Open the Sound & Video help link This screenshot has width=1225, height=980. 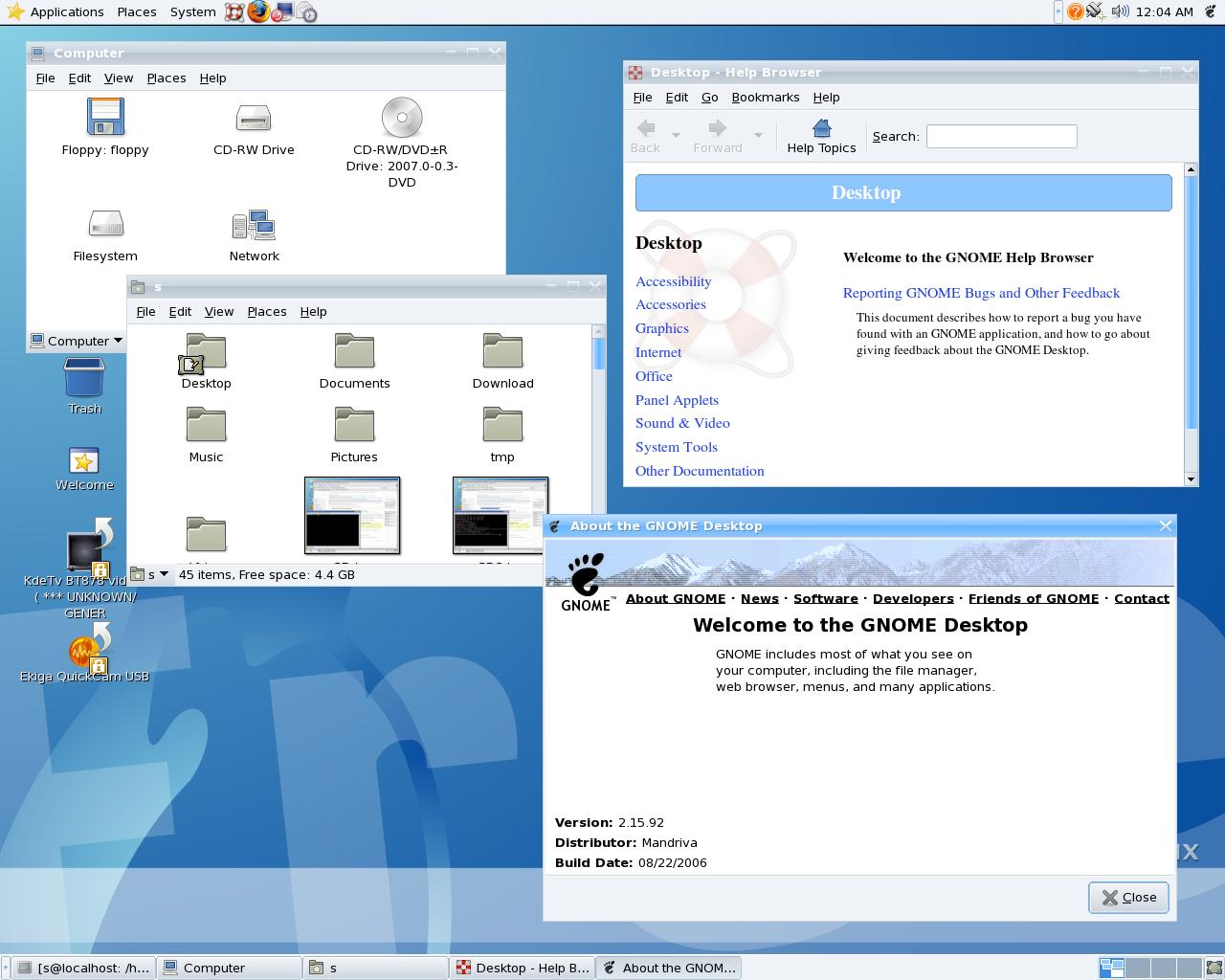682,423
